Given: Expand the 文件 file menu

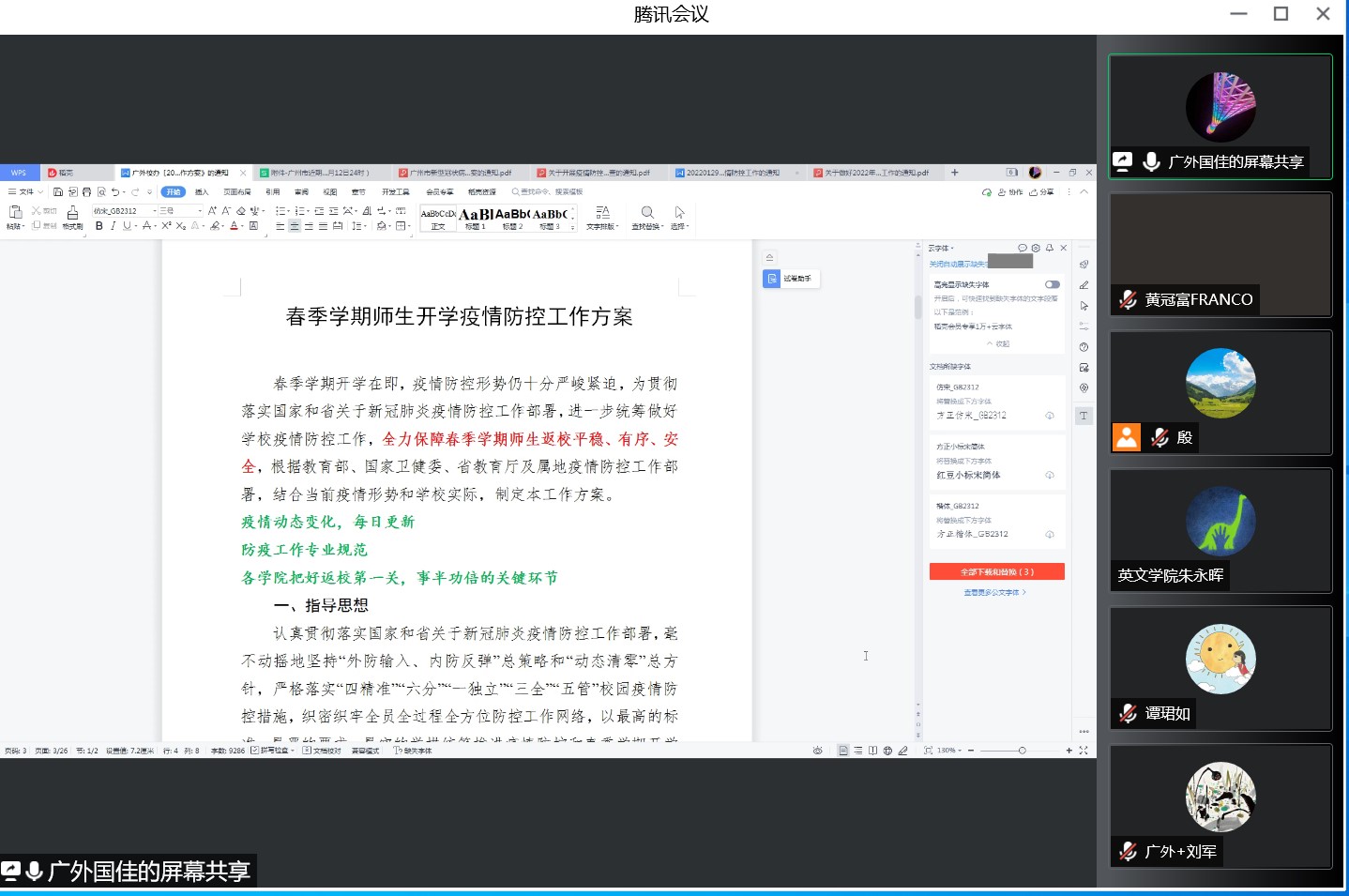Looking at the screenshot, I should click(x=25, y=192).
